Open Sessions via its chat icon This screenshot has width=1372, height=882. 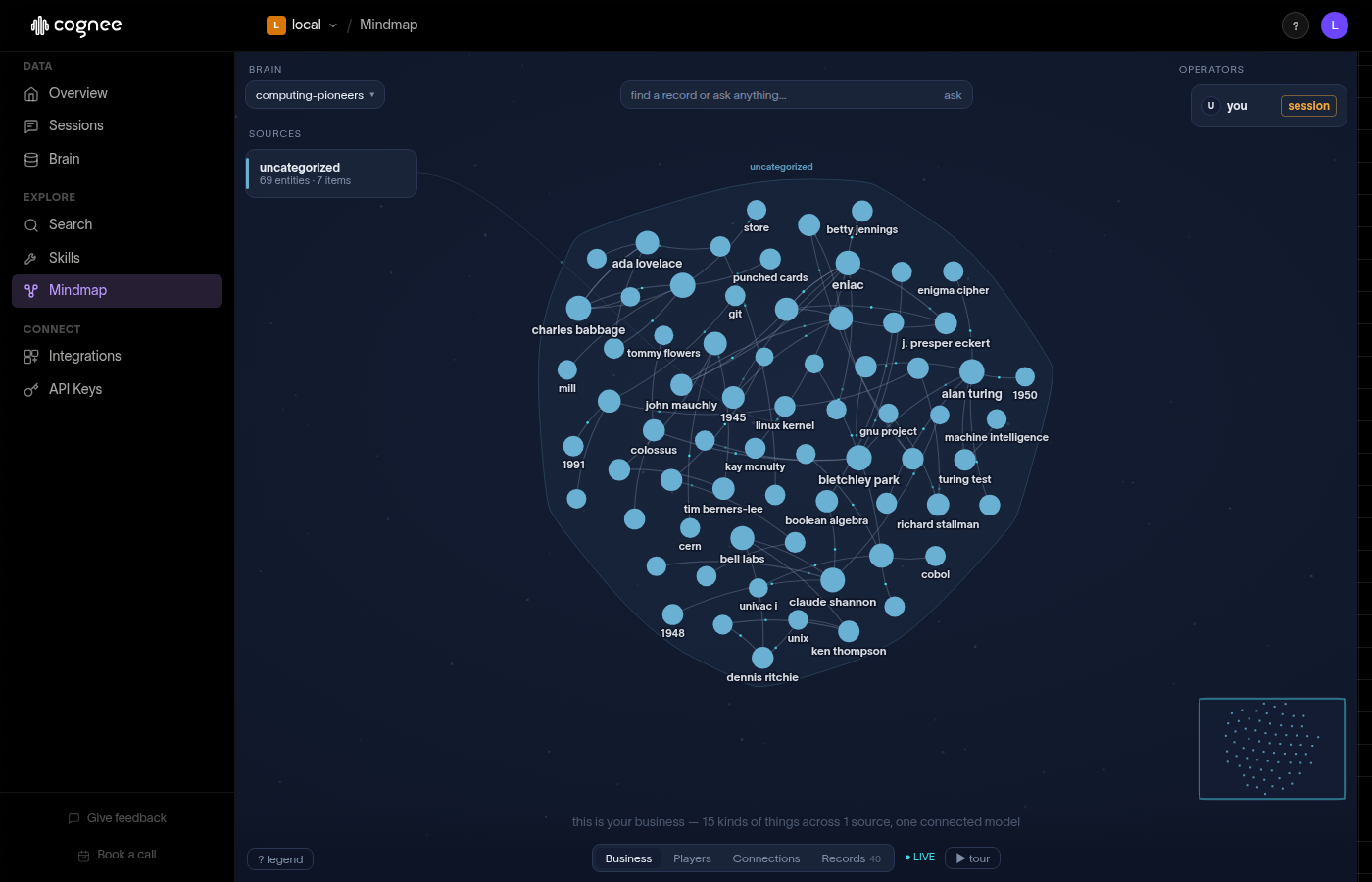pyautogui.click(x=31, y=126)
